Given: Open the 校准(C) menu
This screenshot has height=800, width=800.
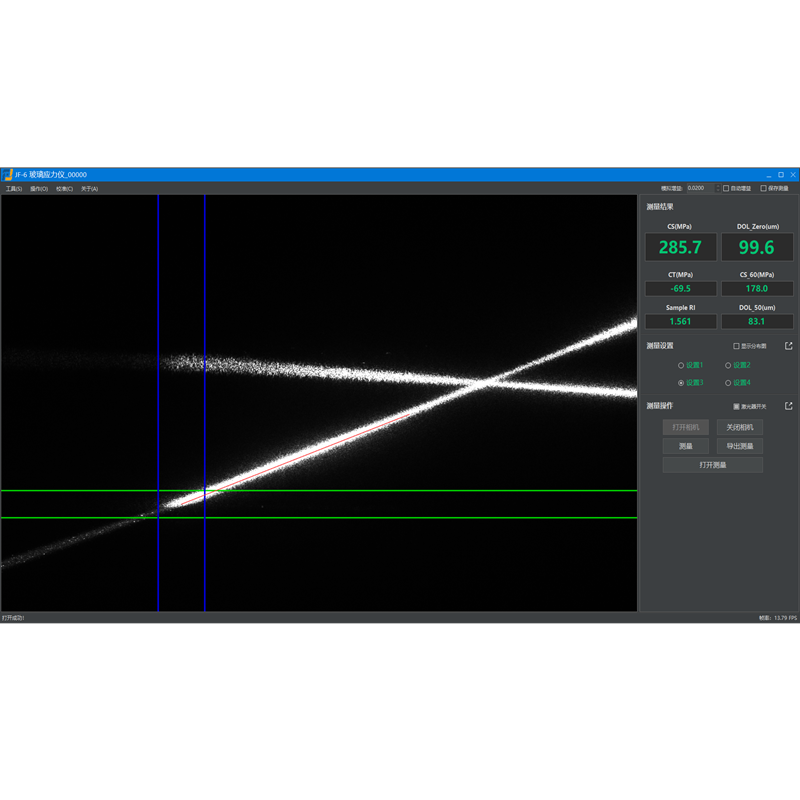Looking at the screenshot, I should point(64,189).
